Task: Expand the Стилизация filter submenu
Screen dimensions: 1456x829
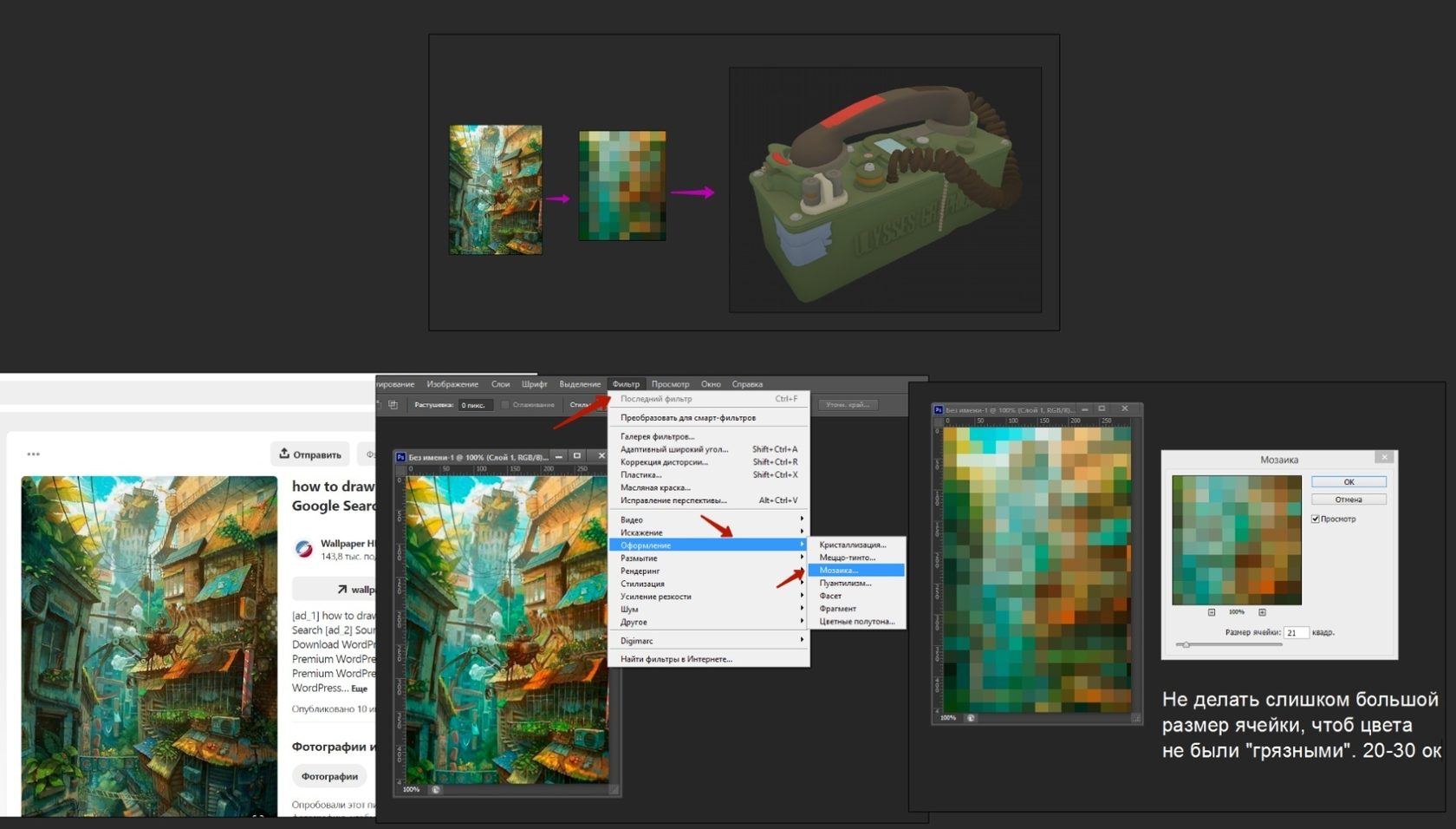Action: [709, 584]
